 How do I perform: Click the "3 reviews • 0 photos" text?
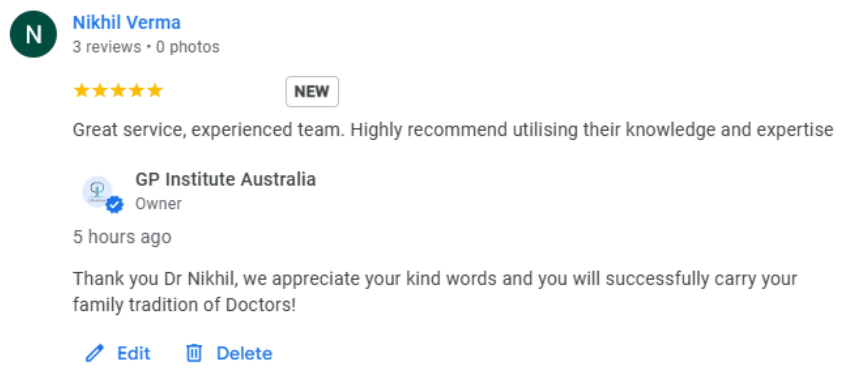tap(146, 47)
